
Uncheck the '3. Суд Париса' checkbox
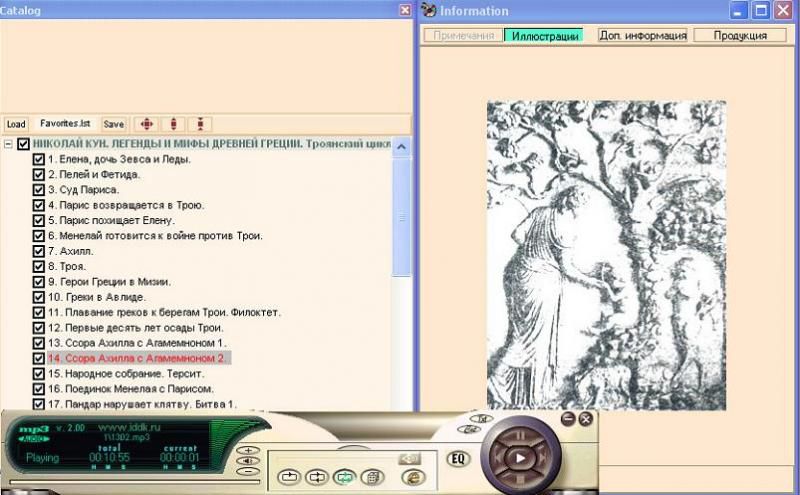[39, 190]
